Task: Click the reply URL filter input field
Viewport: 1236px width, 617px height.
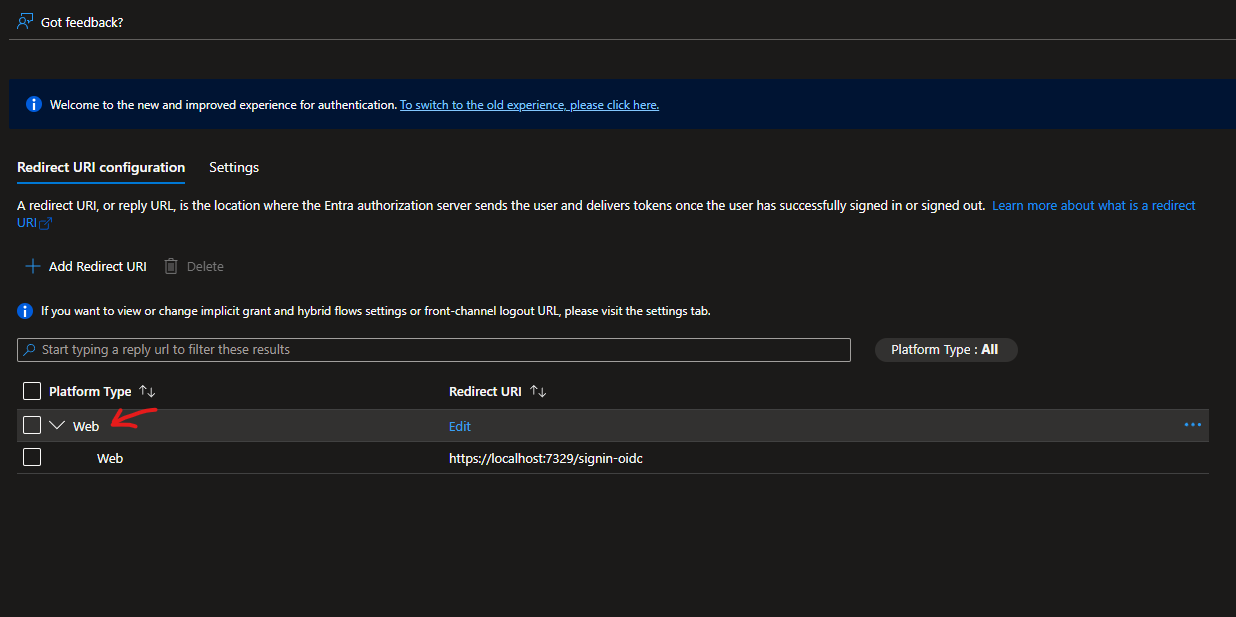Action: (x=400, y=348)
